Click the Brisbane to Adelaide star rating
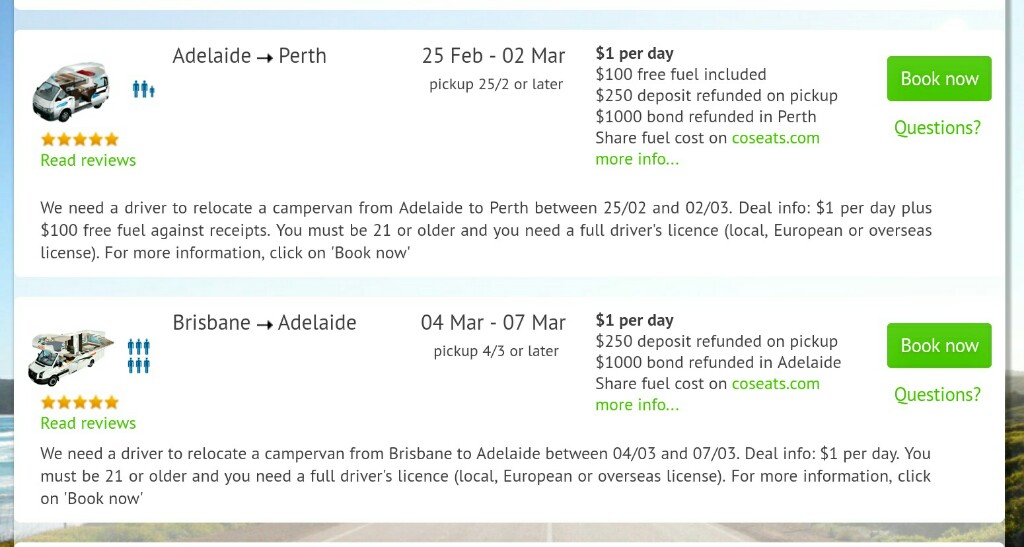This screenshot has width=1024, height=547. (80, 402)
